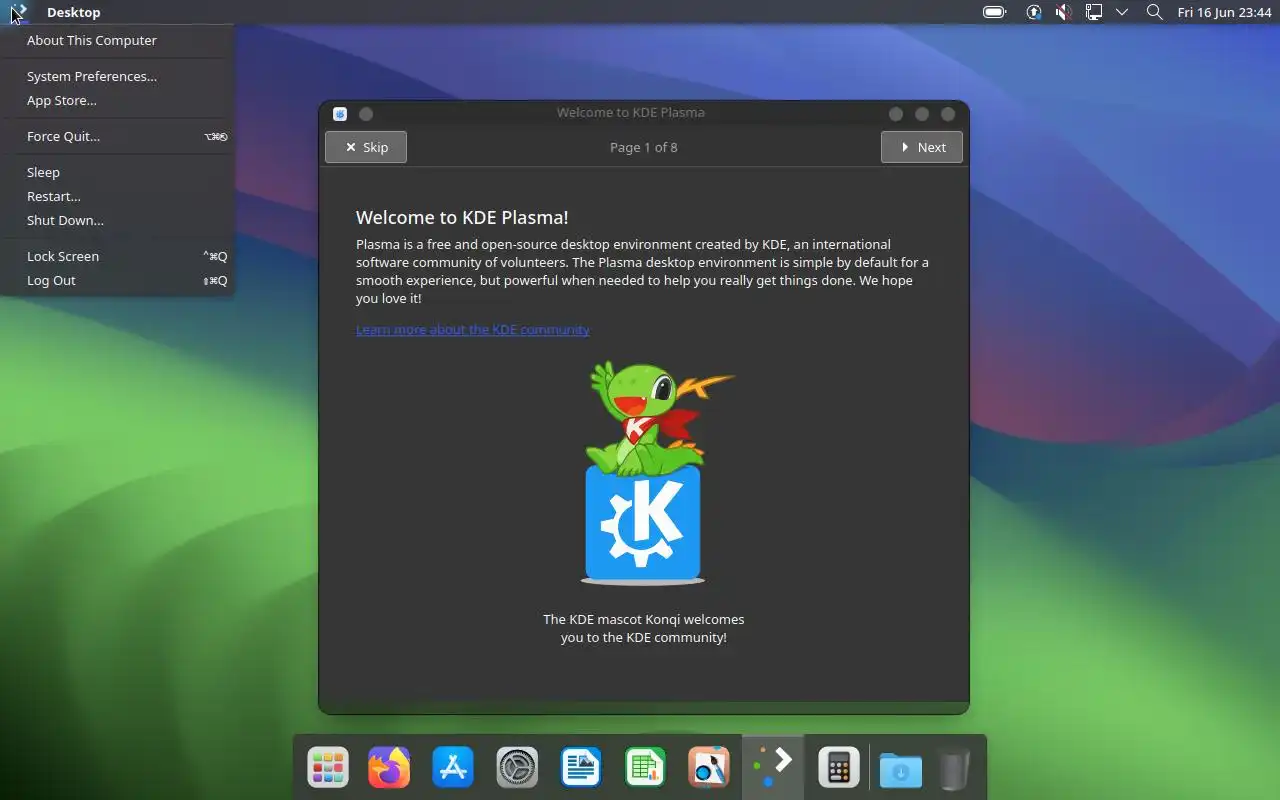This screenshot has height=800, width=1280.
Task: Launch the Calc spreadsheet app in dock
Action: pyautogui.click(x=645, y=768)
